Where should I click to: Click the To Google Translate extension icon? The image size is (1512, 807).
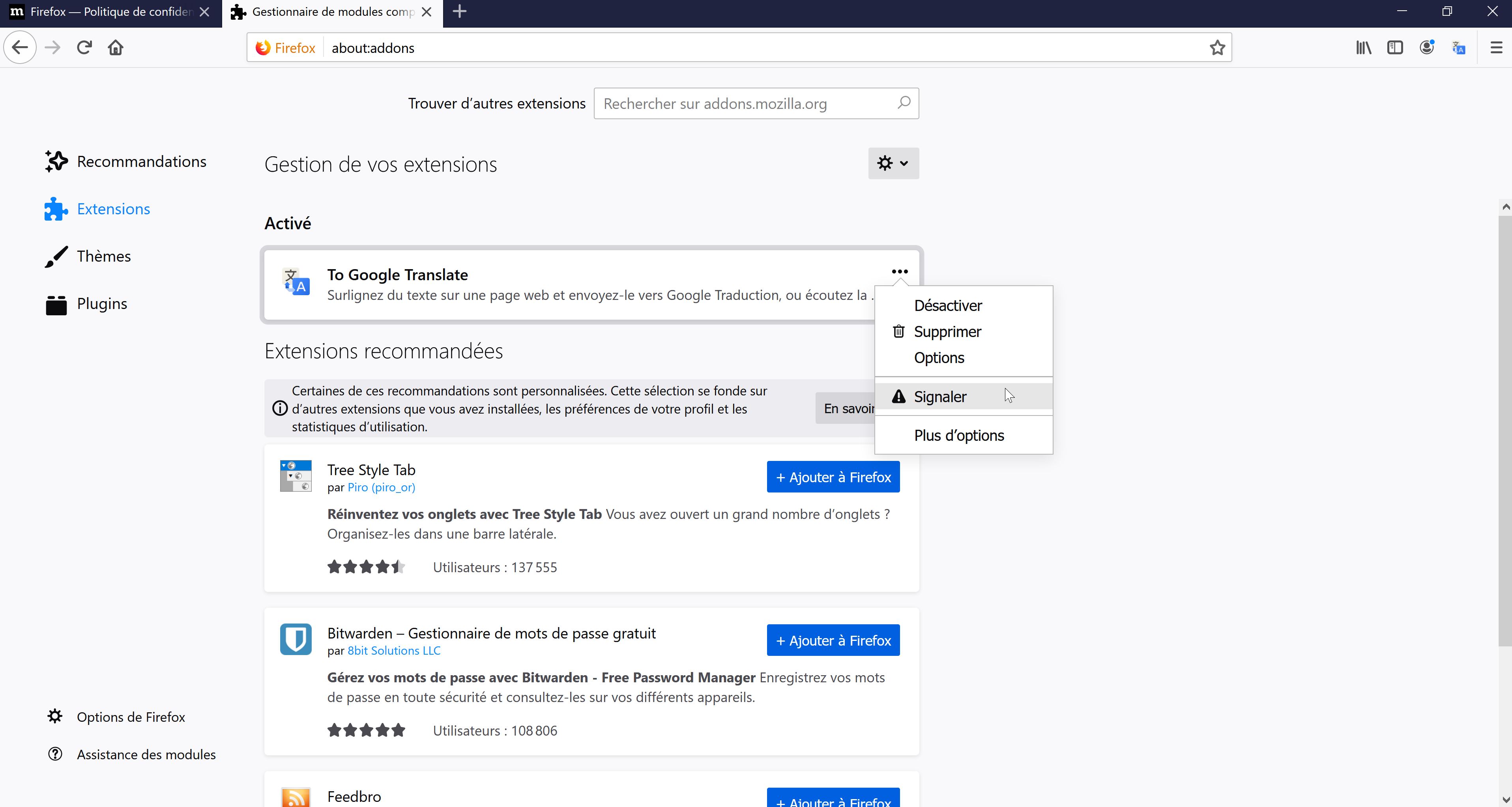[x=296, y=282]
